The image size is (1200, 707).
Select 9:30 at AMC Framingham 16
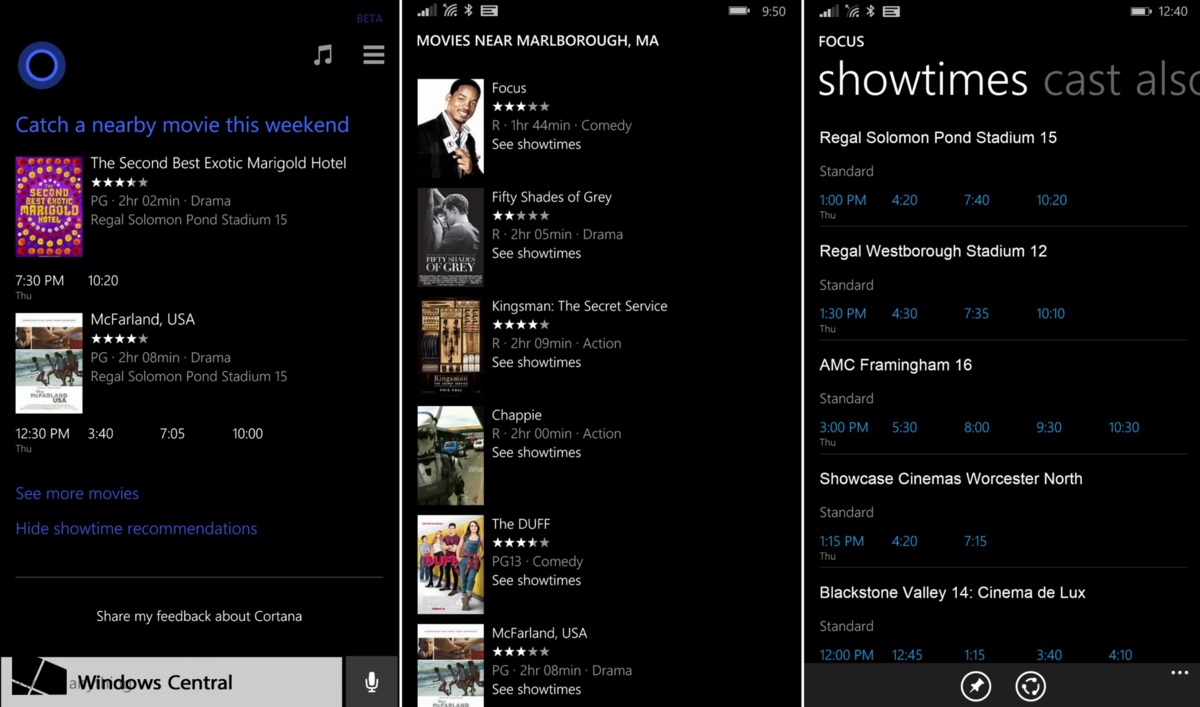coord(1049,427)
